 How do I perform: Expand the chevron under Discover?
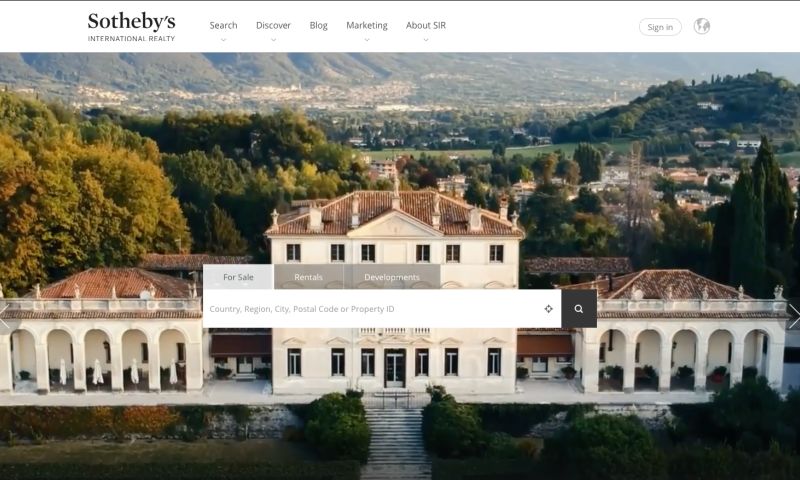(273, 41)
